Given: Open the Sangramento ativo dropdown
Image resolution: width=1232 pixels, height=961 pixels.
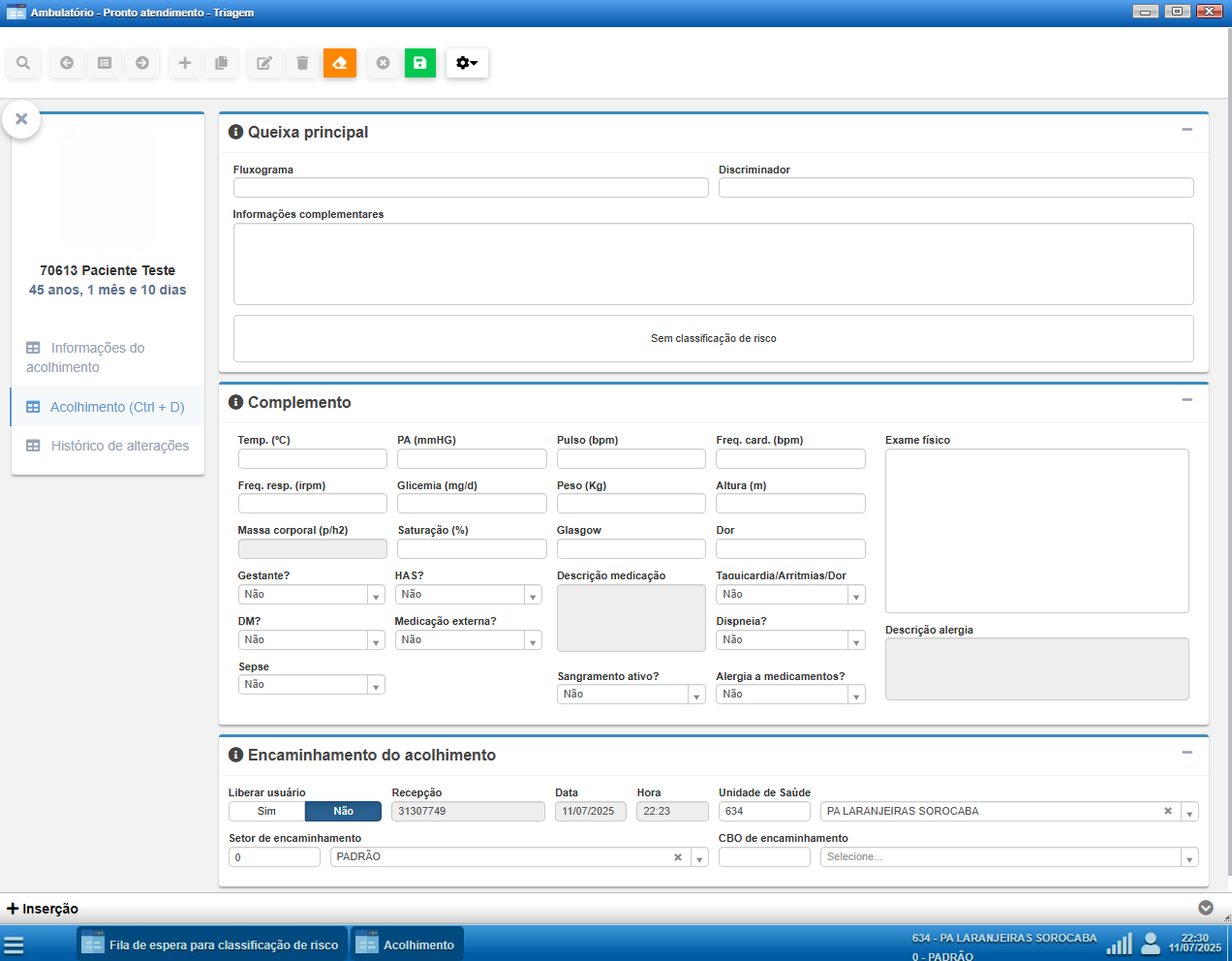Looking at the screenshot, I should [x=631, y=695].
